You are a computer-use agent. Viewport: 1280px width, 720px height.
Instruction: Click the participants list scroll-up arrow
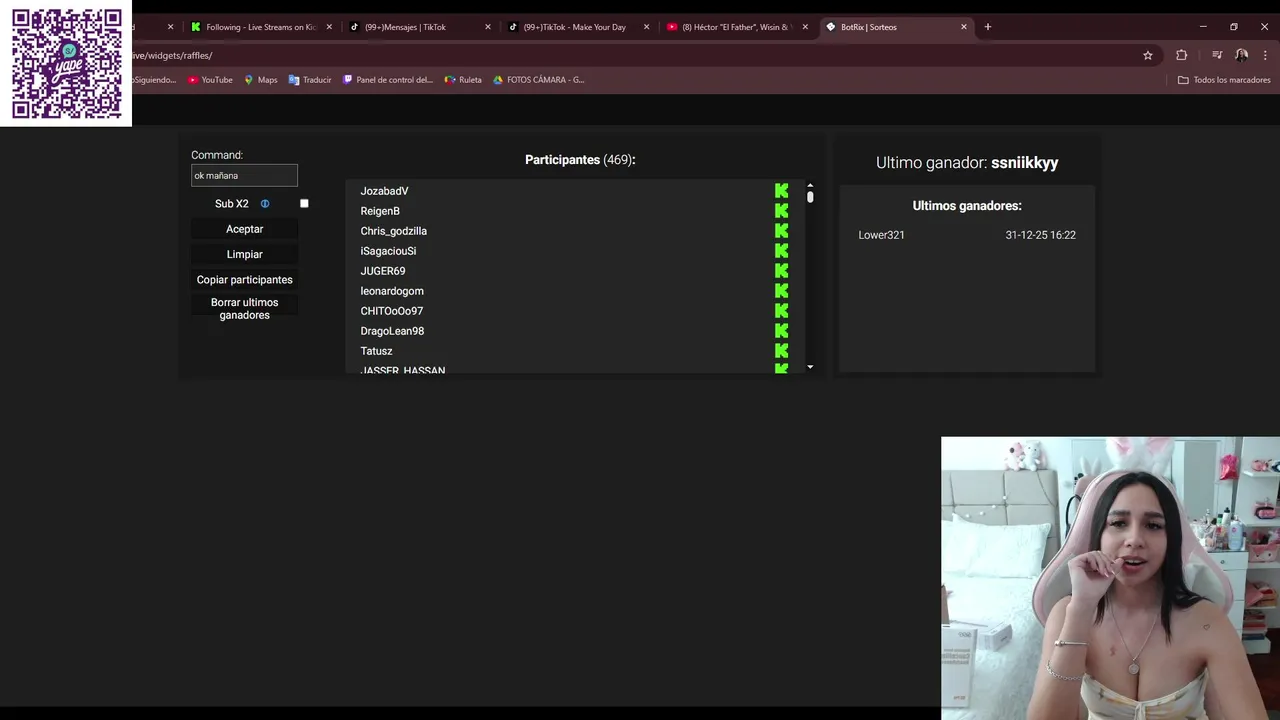coord(810,185)
